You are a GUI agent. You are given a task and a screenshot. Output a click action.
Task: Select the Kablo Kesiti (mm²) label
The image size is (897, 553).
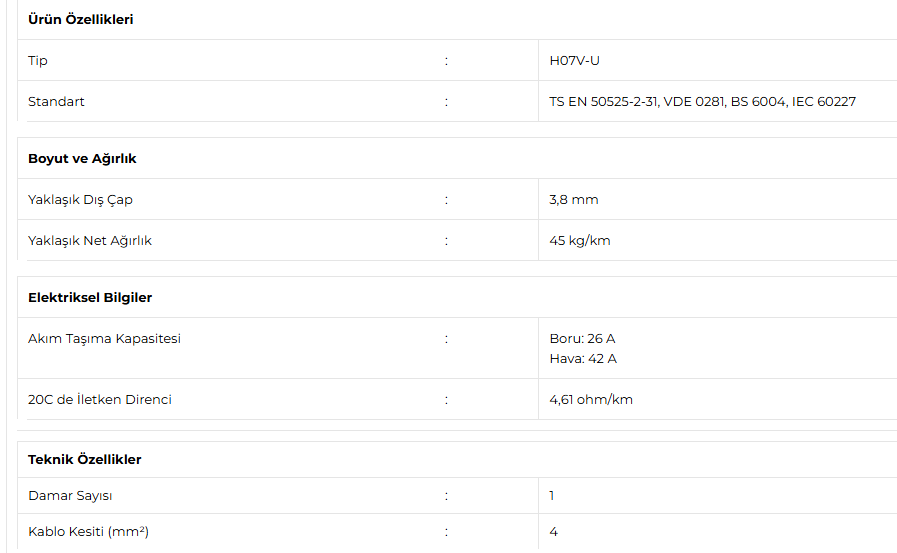[88, 532]
